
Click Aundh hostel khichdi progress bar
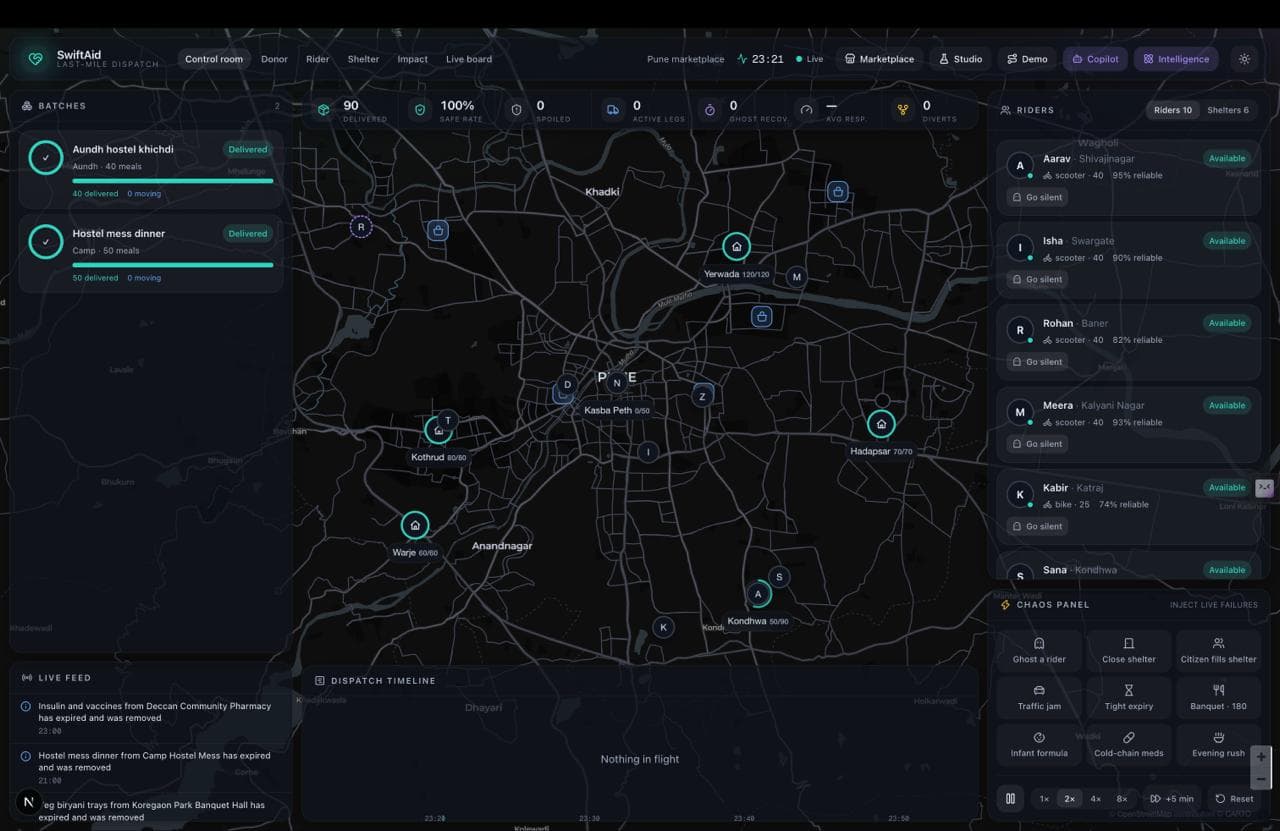[x=172, y=181]
